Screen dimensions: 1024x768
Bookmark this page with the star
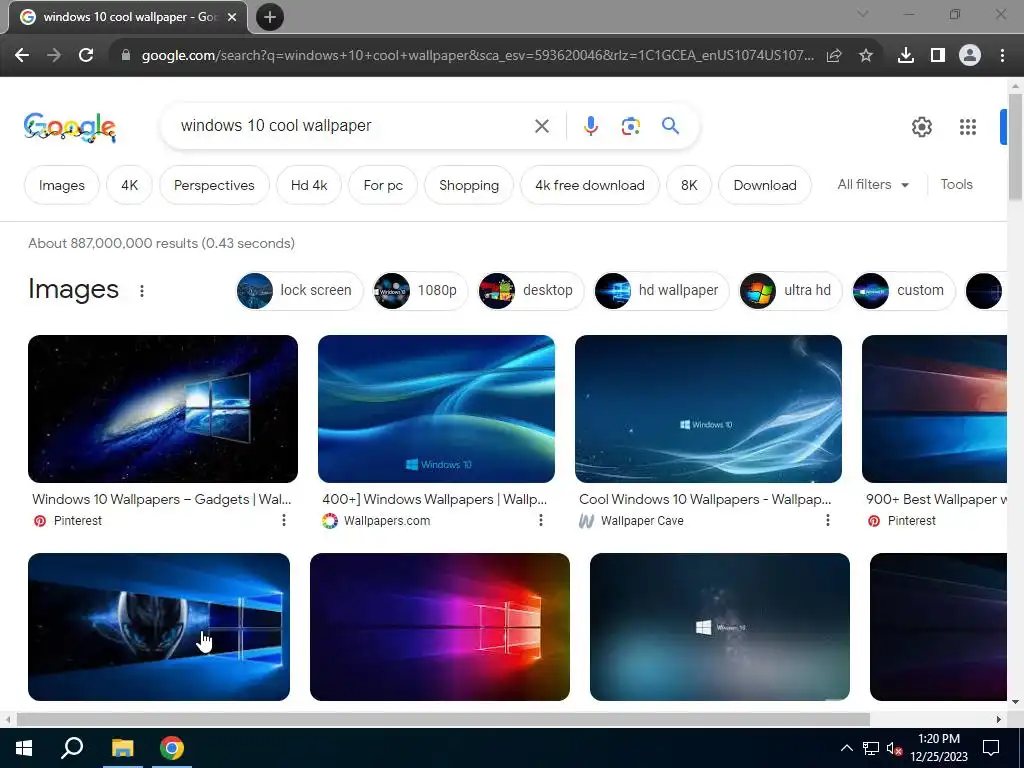point(866,56)
